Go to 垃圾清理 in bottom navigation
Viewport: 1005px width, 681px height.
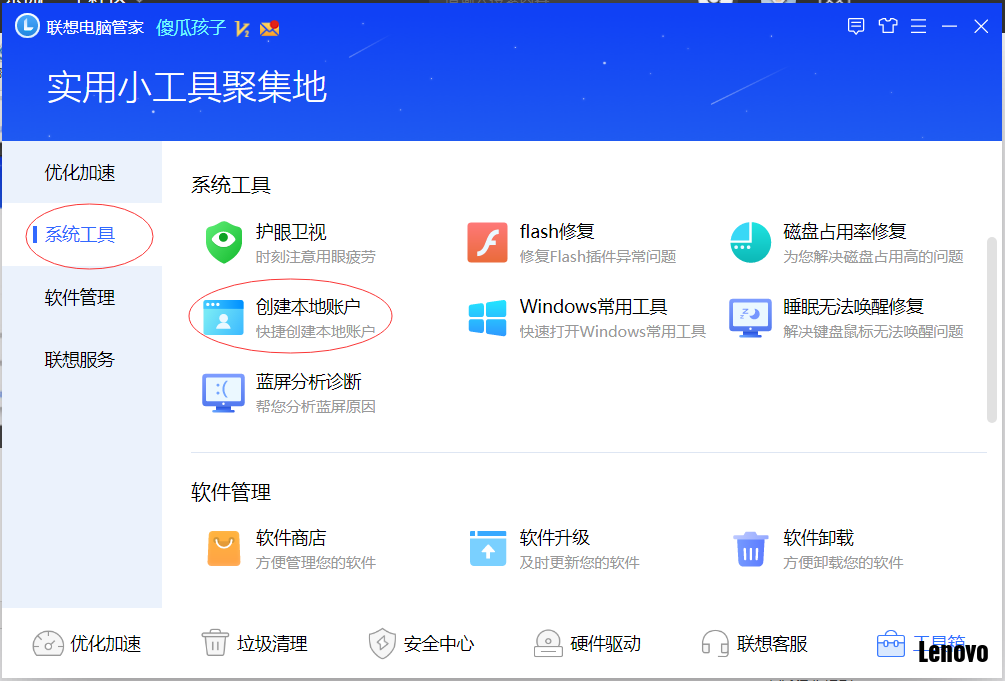pos(254,644)
